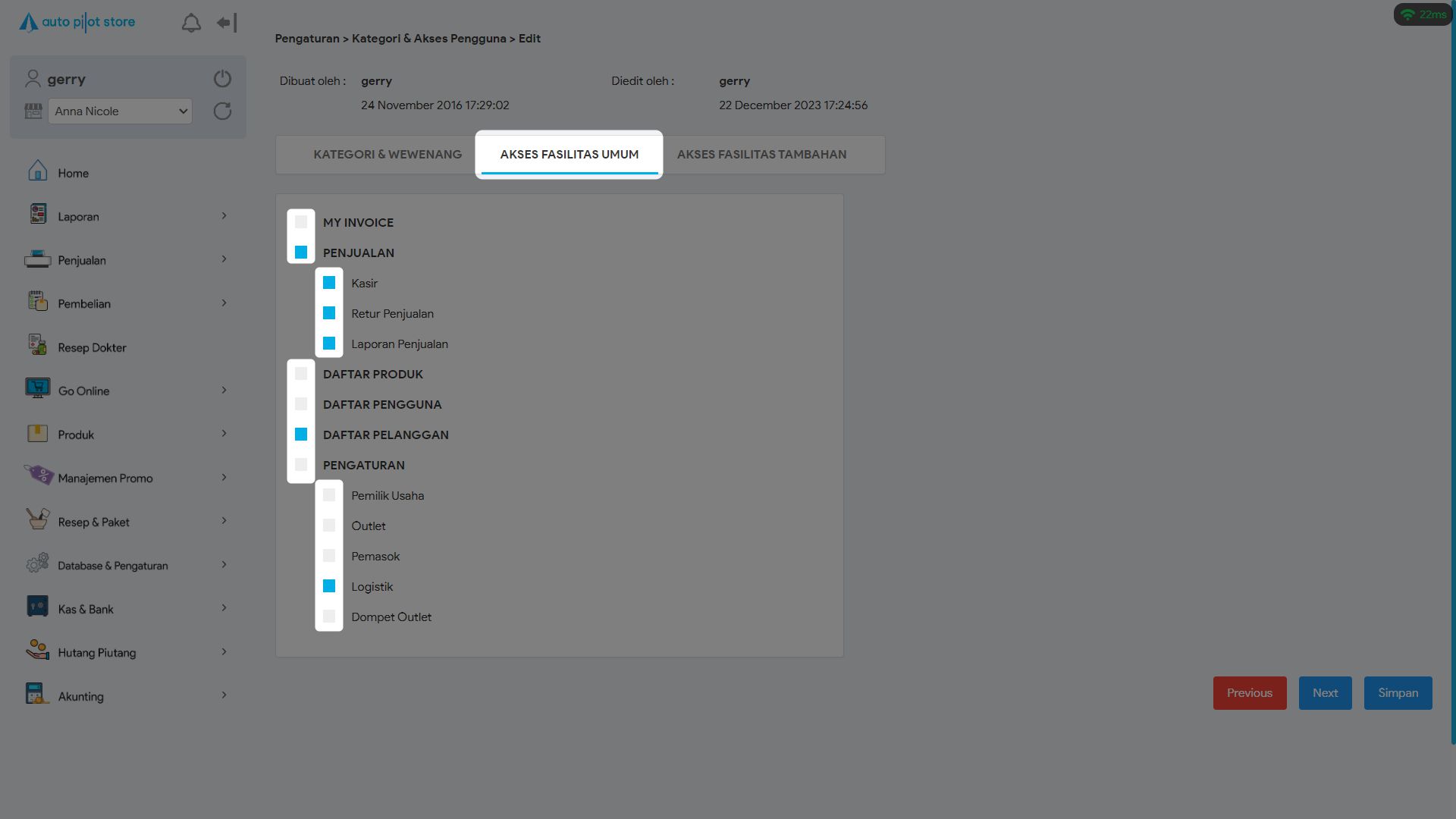
Task: Expand the Manajemen Promo submenu
Action: 224,478
